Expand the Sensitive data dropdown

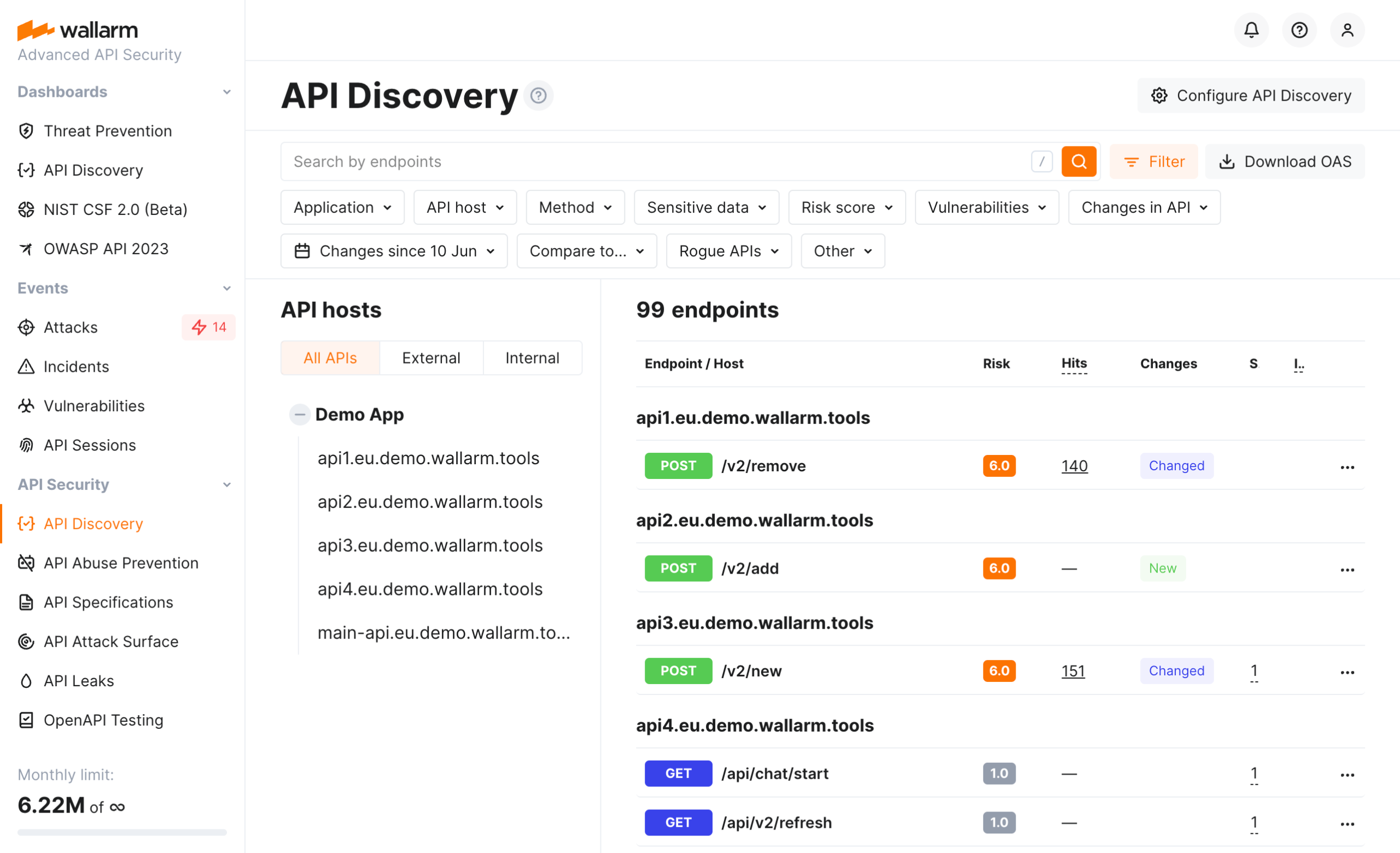[x=705, y=207]
